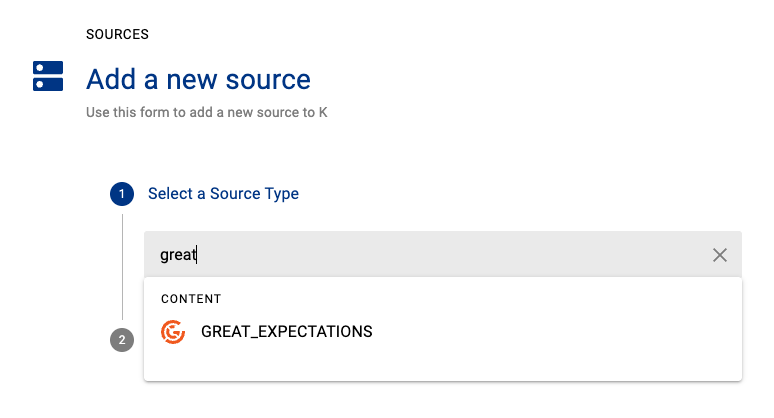Click the Great Expectations logo icon
Screen dimensions: 774x418
[x=173, y=332]
